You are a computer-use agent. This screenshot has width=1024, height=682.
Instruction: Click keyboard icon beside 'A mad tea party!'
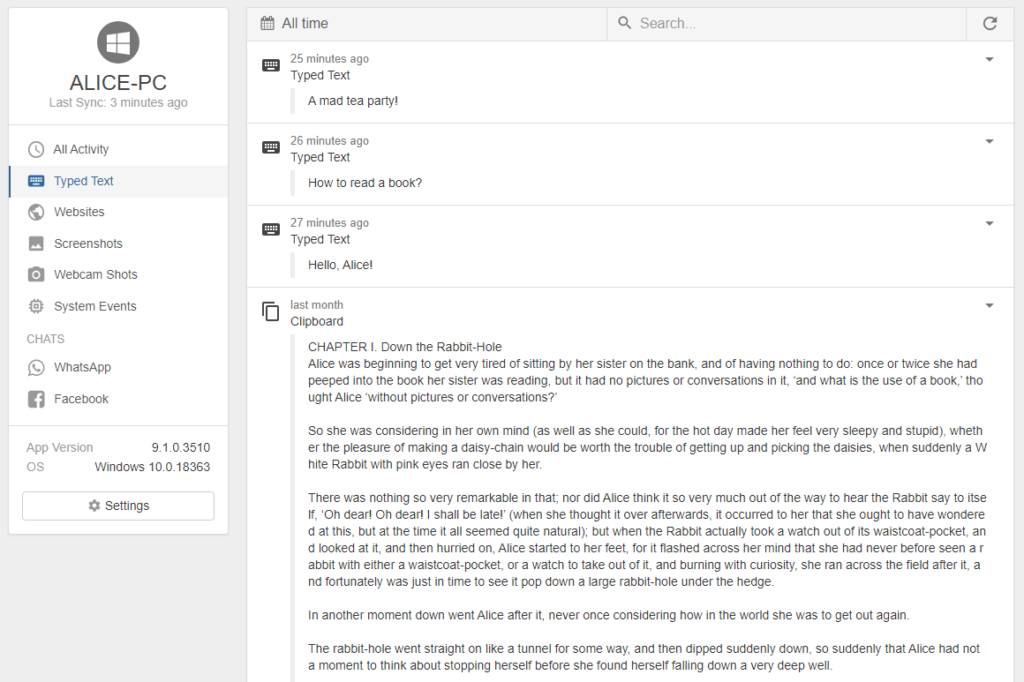(270, 66)
